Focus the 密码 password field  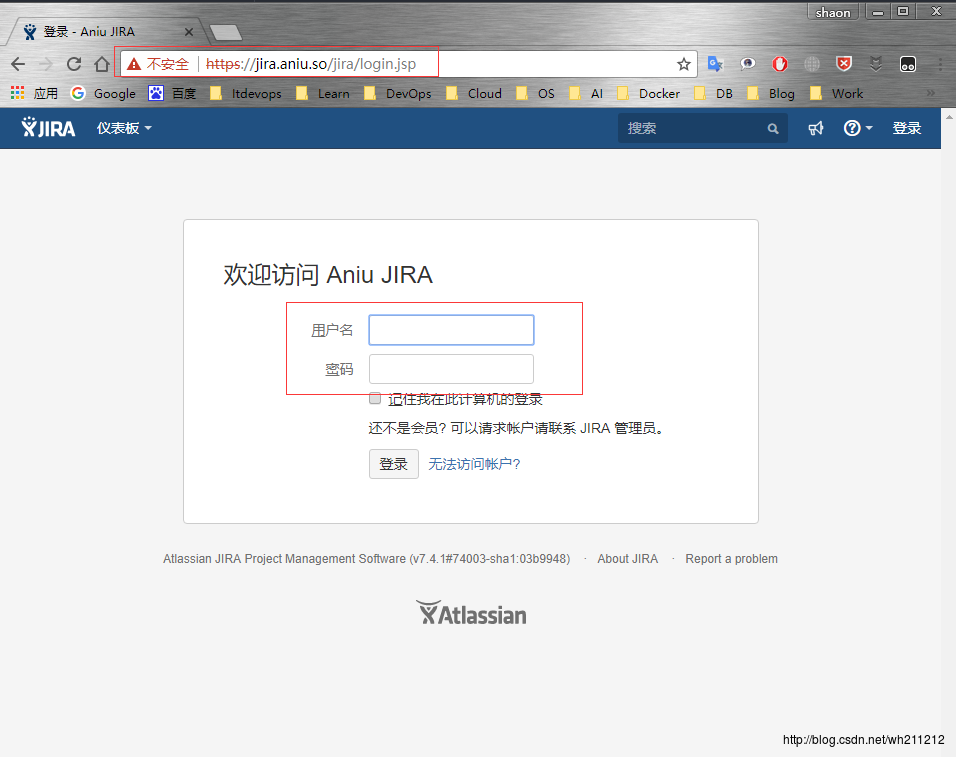pos(451,369)
